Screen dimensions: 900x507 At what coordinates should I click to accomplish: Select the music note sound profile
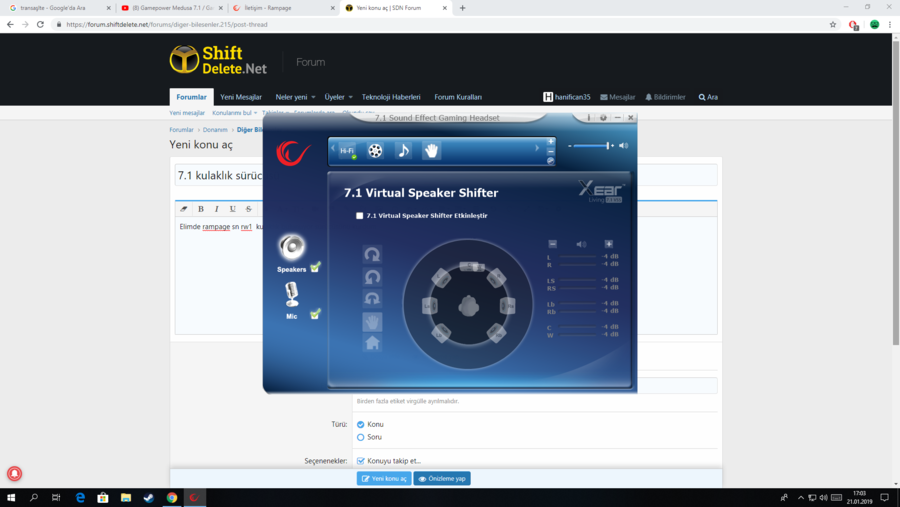(x=403, y=151)
